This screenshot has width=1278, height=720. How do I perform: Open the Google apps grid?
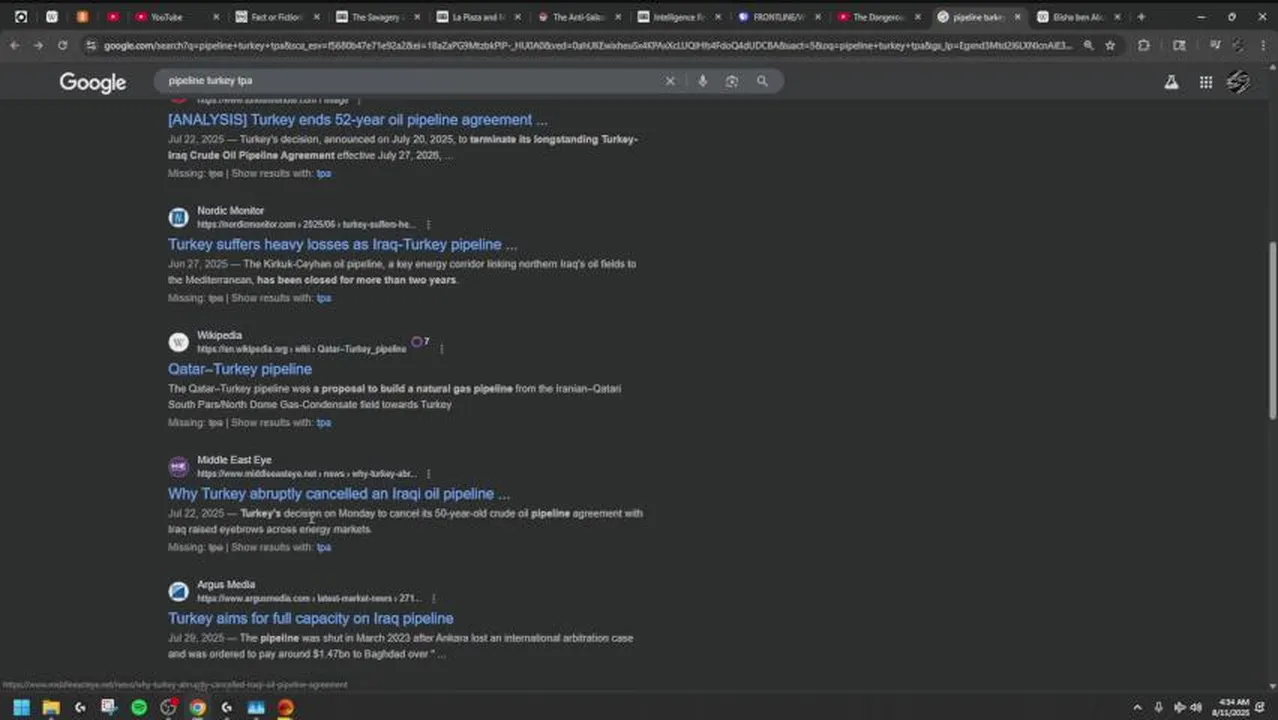point(1206,82)
